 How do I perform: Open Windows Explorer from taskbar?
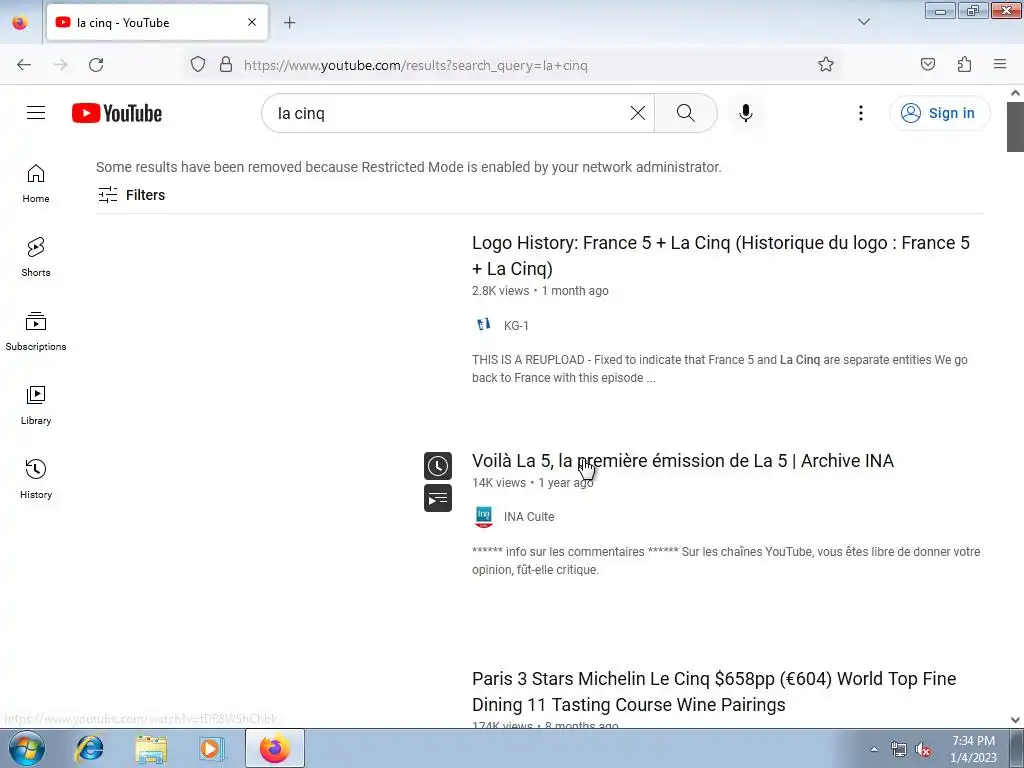click(x=151, y=748)
